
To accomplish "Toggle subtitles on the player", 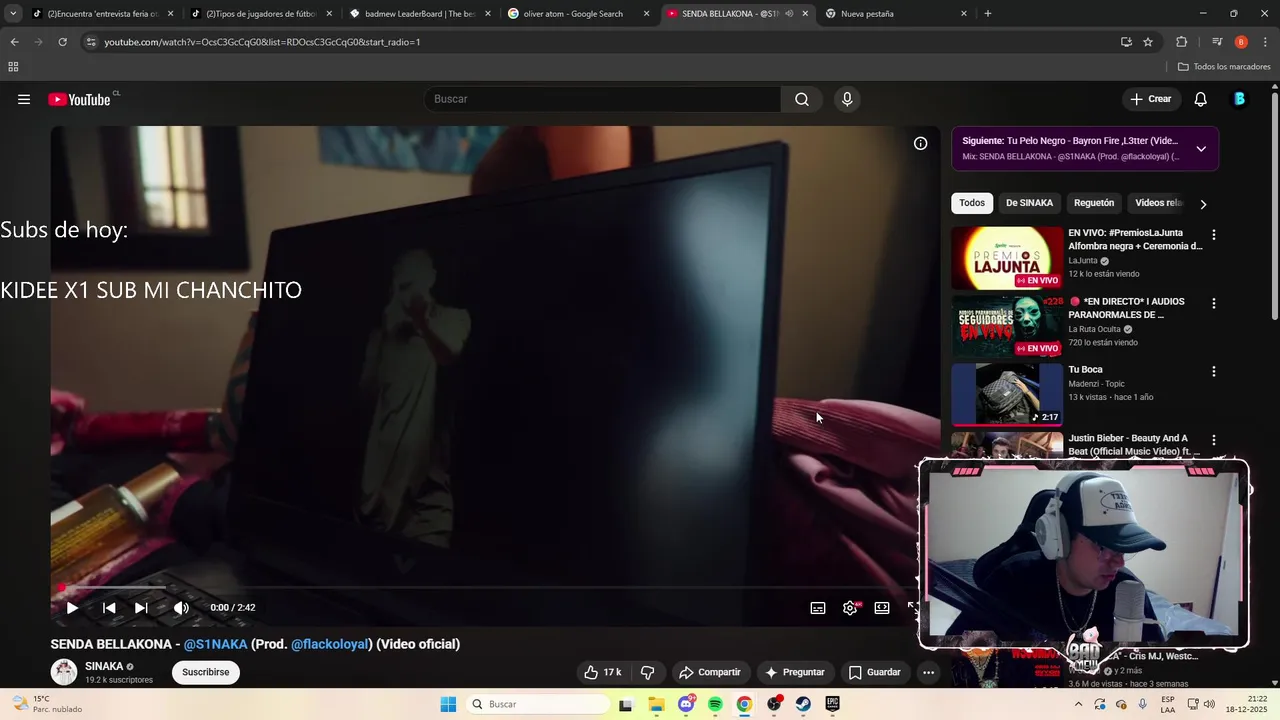I will [x=818, y=608].
